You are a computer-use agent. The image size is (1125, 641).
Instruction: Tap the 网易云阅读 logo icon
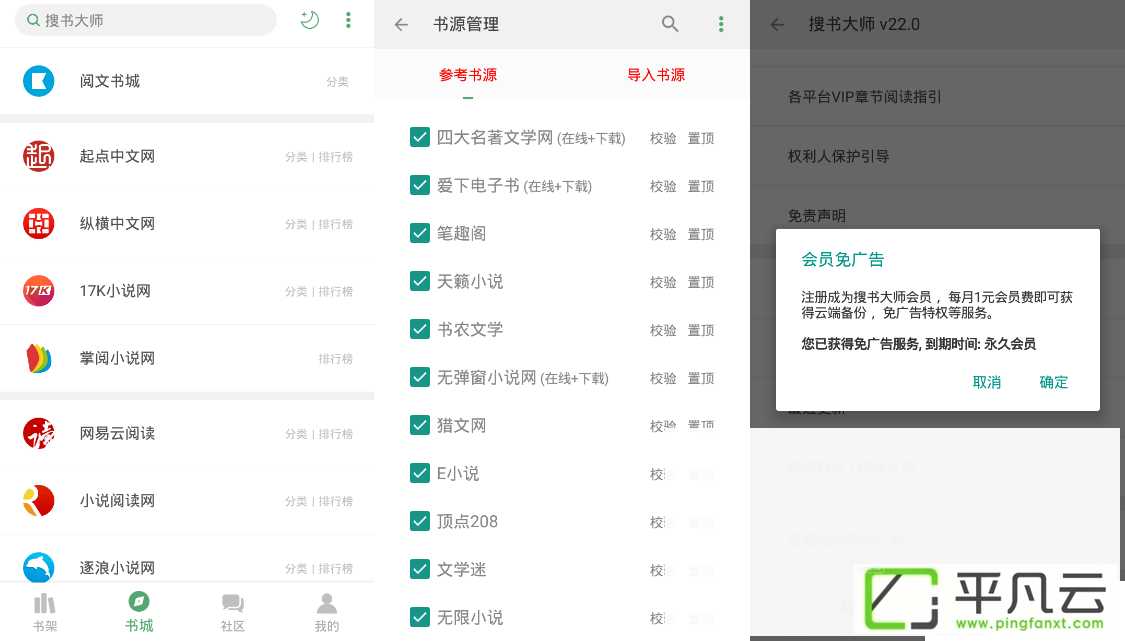pyautogui.click(x=39, y=434)
